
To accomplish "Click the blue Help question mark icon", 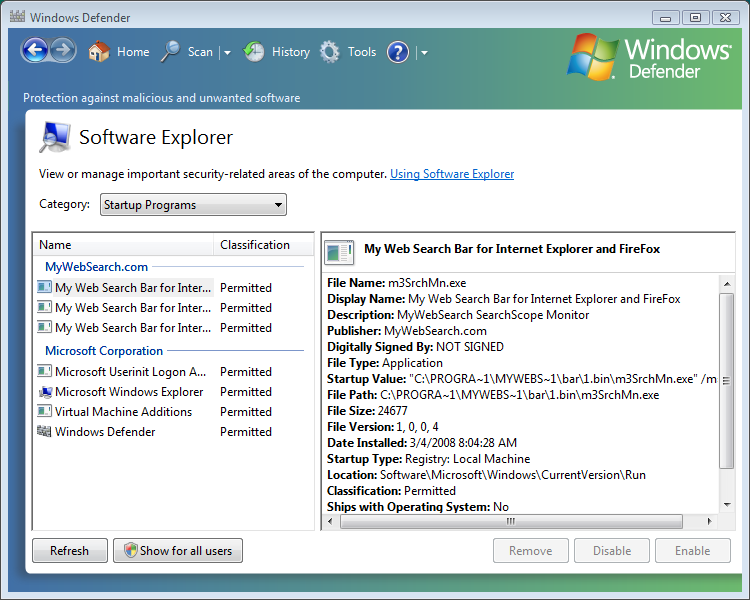I will pos(398,52).
